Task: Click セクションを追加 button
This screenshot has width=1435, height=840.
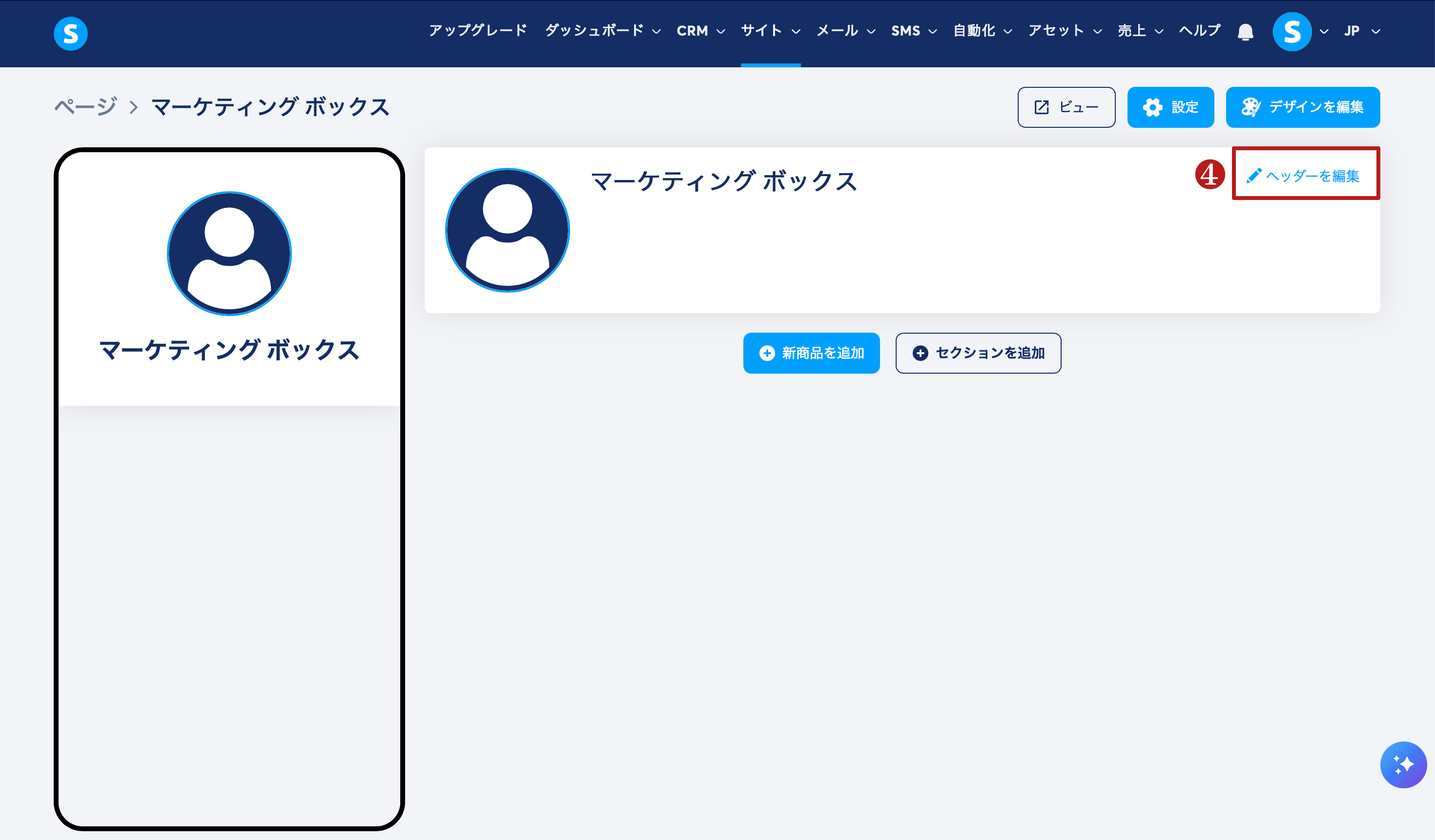Action: pos(978,353)
